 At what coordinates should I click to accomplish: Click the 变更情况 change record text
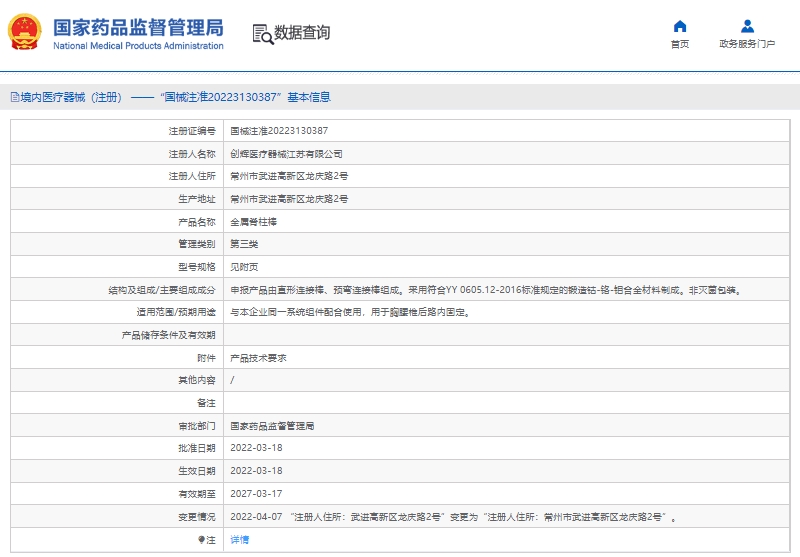pos(454,517)
